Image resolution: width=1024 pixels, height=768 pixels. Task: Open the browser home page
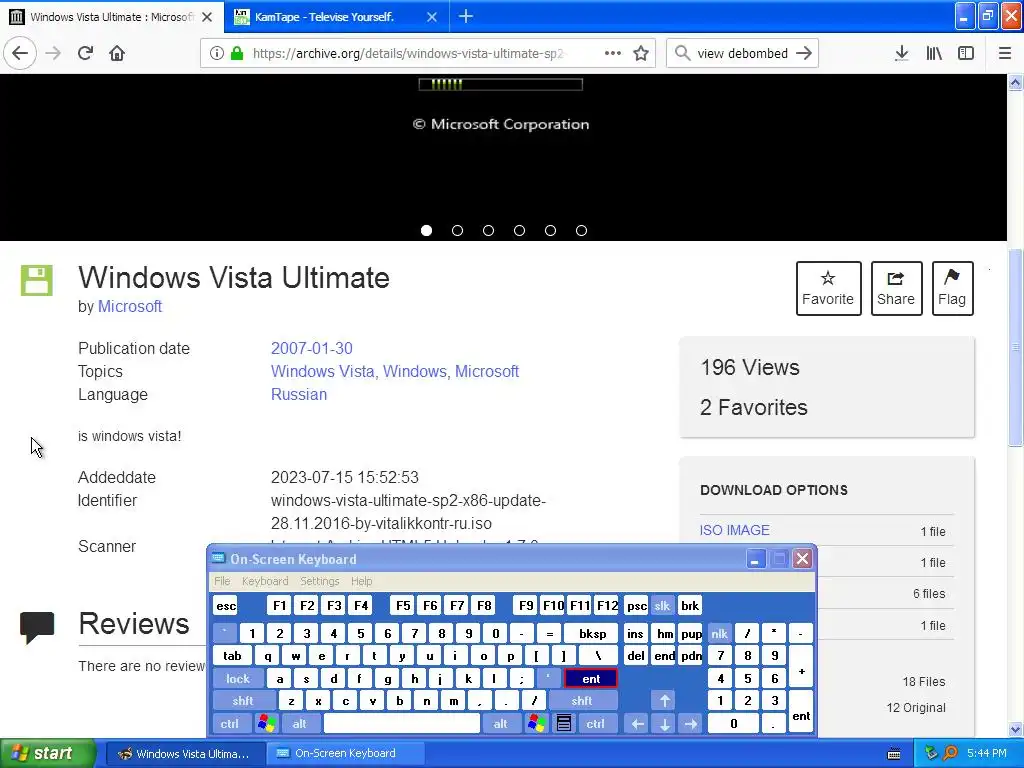(x=117, y=53)
